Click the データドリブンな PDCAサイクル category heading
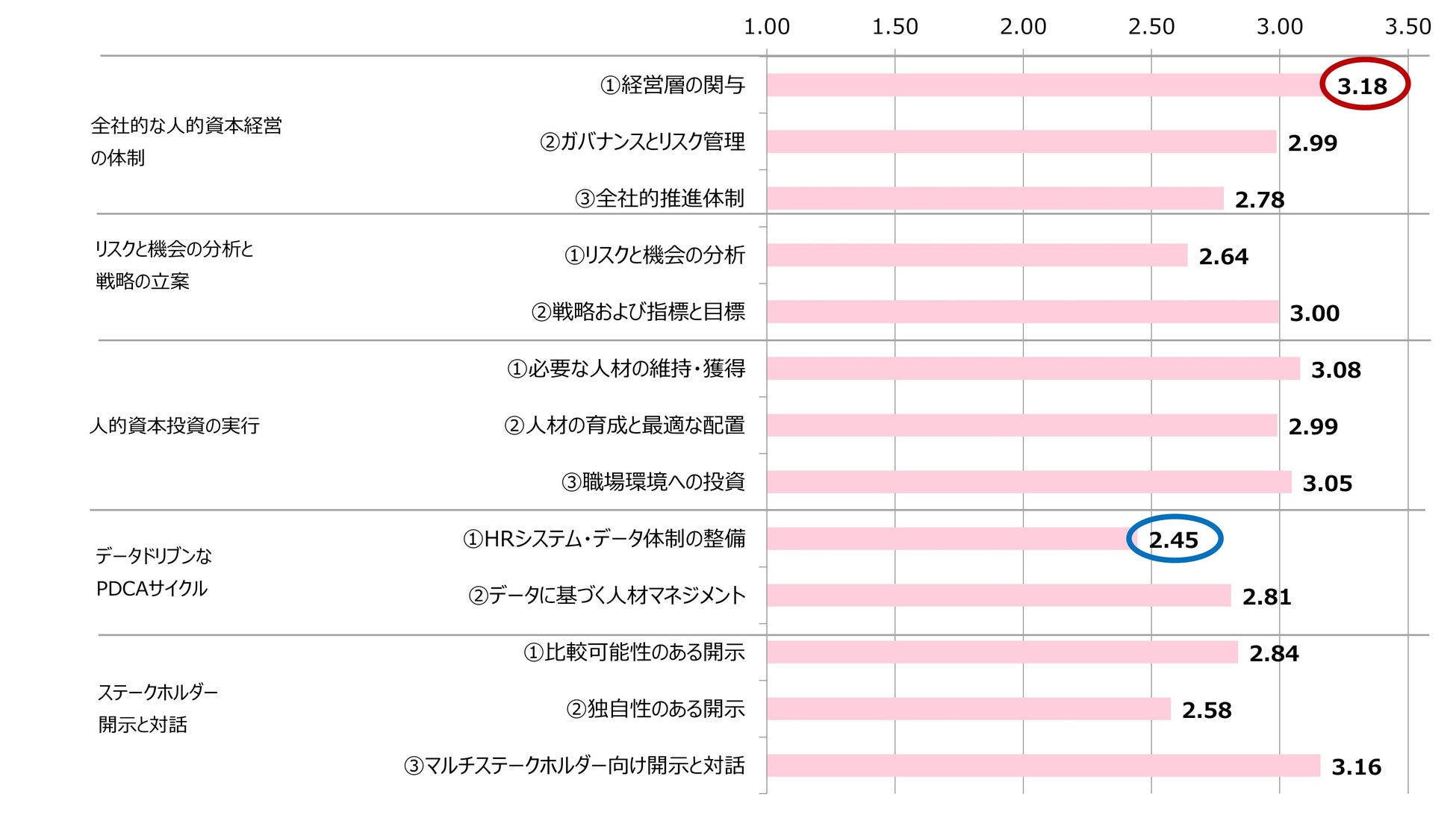Screen dimensions: 1456x815 153,572
